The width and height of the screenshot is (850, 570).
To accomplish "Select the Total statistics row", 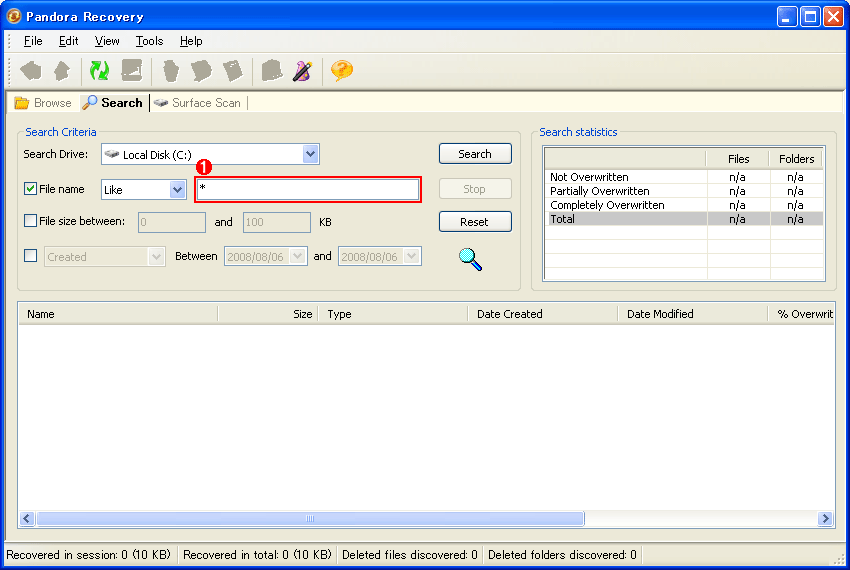I will point(685,219).
